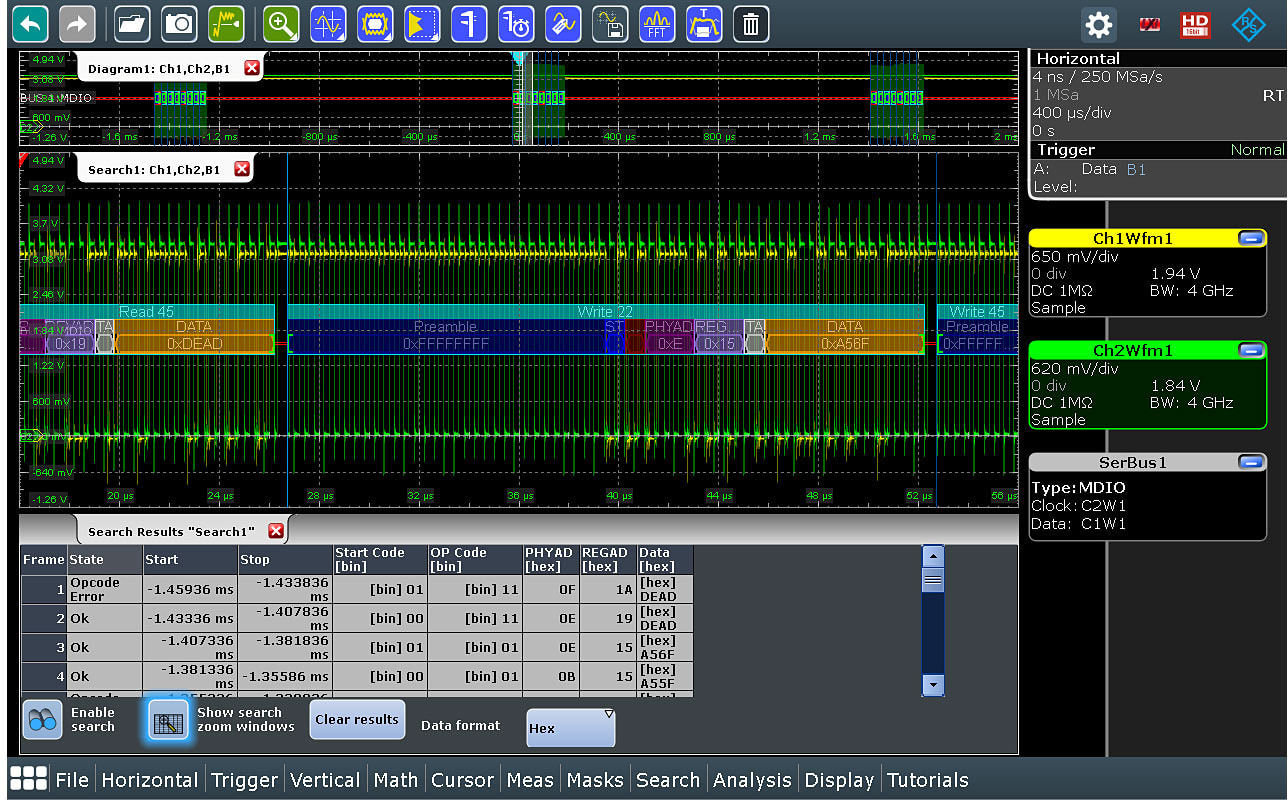Toggle Enable search binoculars button
The height and width of the screenshot is (800, 1288).
[x=42, y=719]
